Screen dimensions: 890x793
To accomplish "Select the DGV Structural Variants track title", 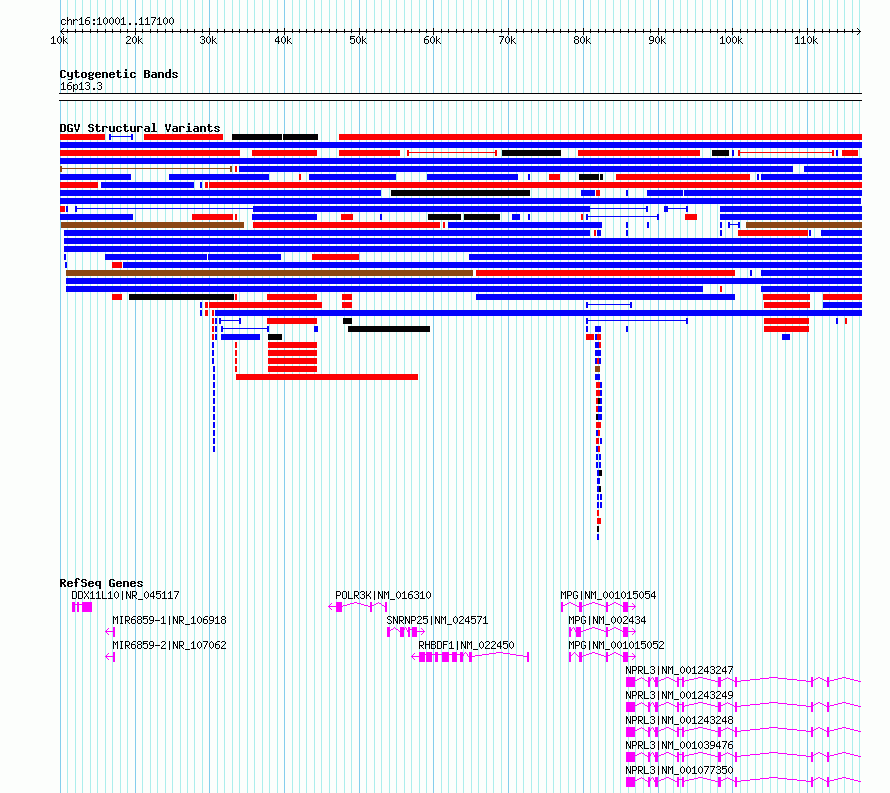I will coord(140,128).
